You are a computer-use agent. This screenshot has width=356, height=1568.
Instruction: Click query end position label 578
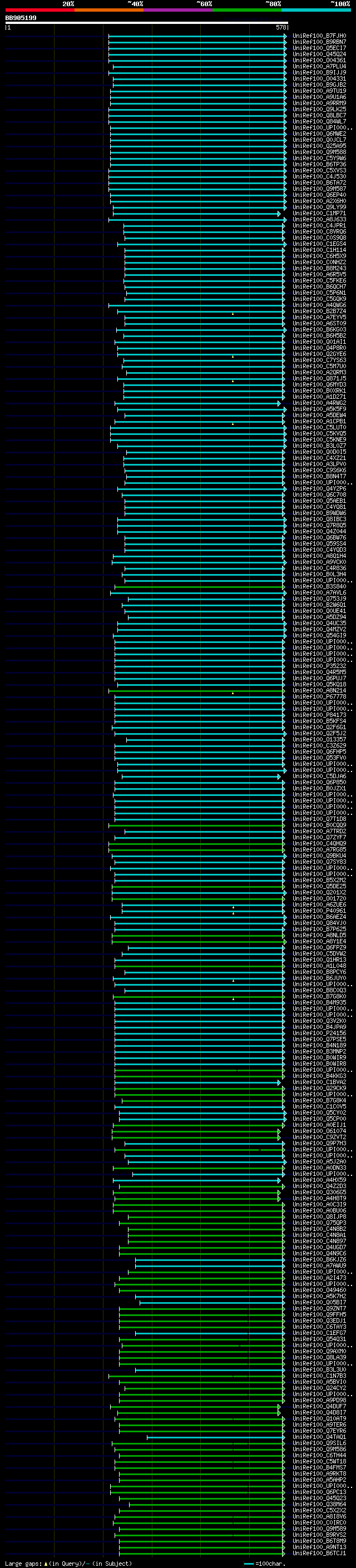click(x=280, y=27)
